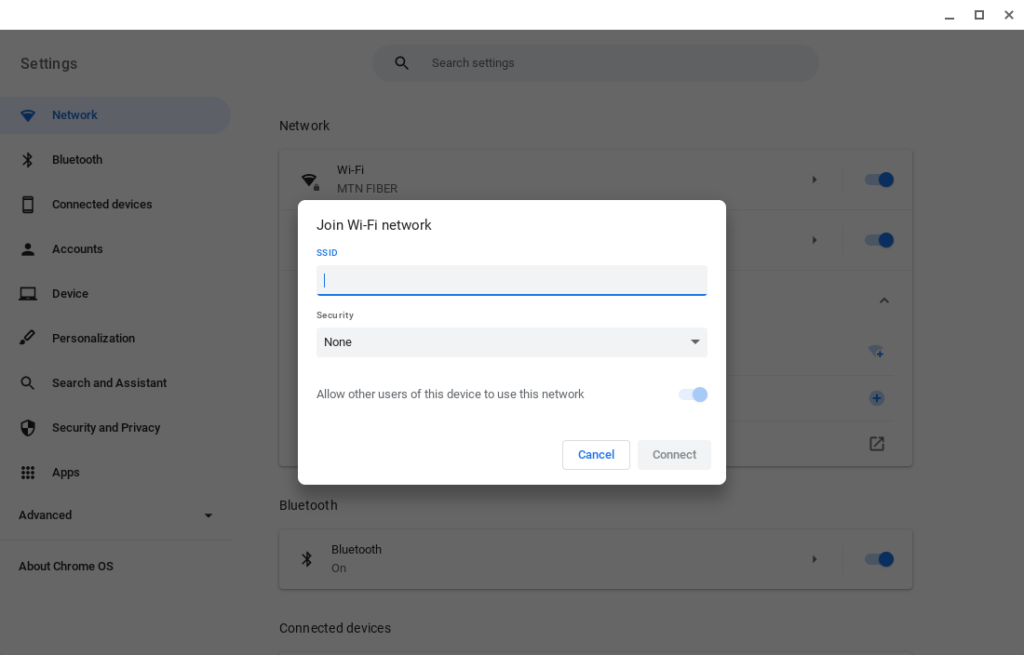This screenshot has width=1024, height=655.
Task: Cancel the Join Wi-Fi network dialog
Action: [x=596, y=455]
